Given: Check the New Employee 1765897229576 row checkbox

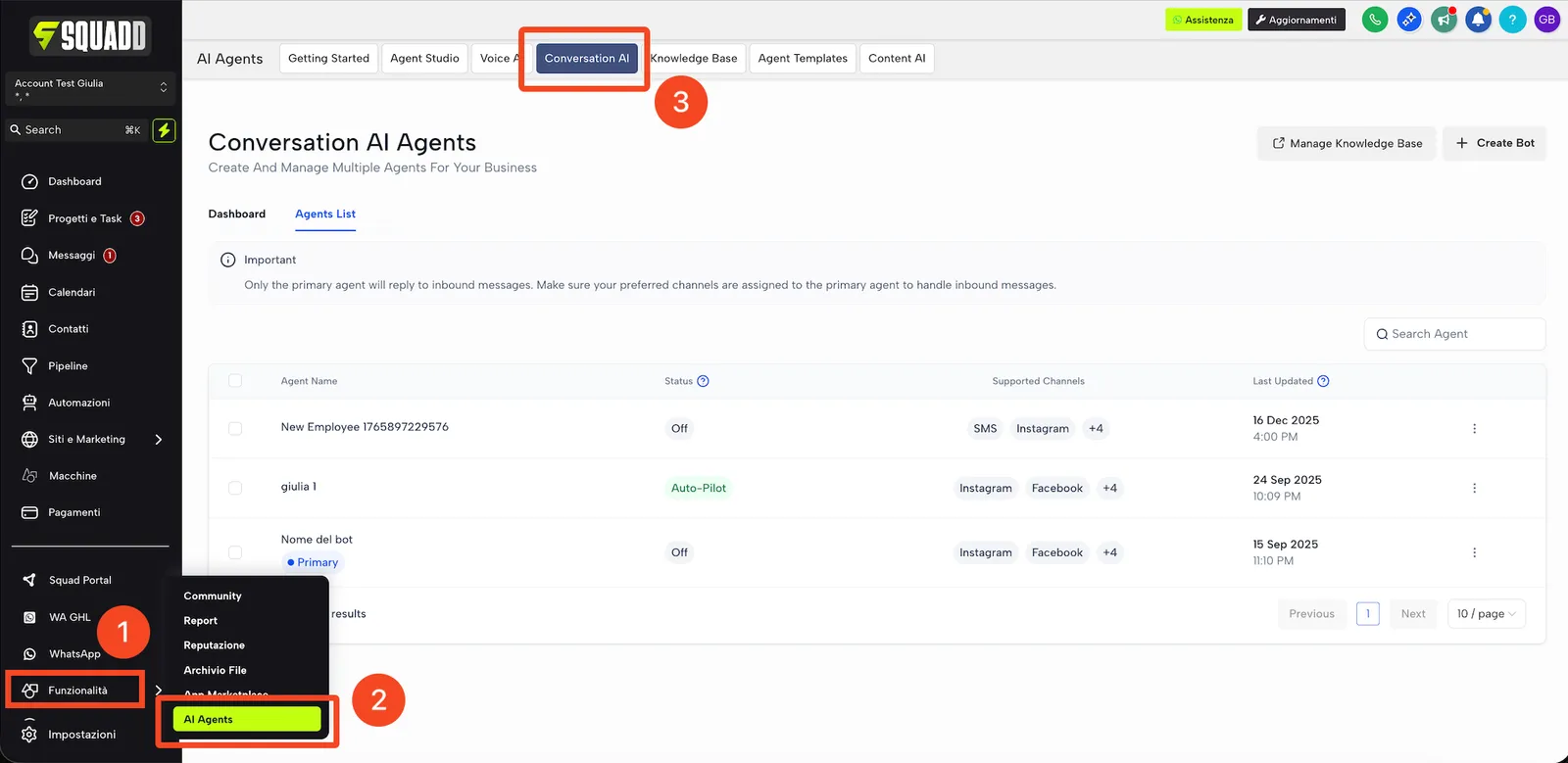Looking at the screenshot, I should pyautogui.click(x=235, y=428).
